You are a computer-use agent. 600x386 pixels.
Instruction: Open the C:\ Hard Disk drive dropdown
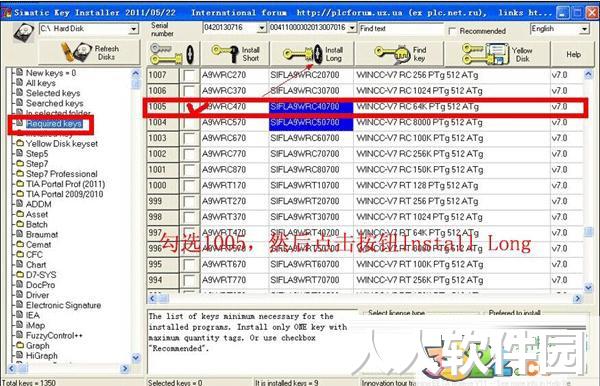click(x=134, y=29)
